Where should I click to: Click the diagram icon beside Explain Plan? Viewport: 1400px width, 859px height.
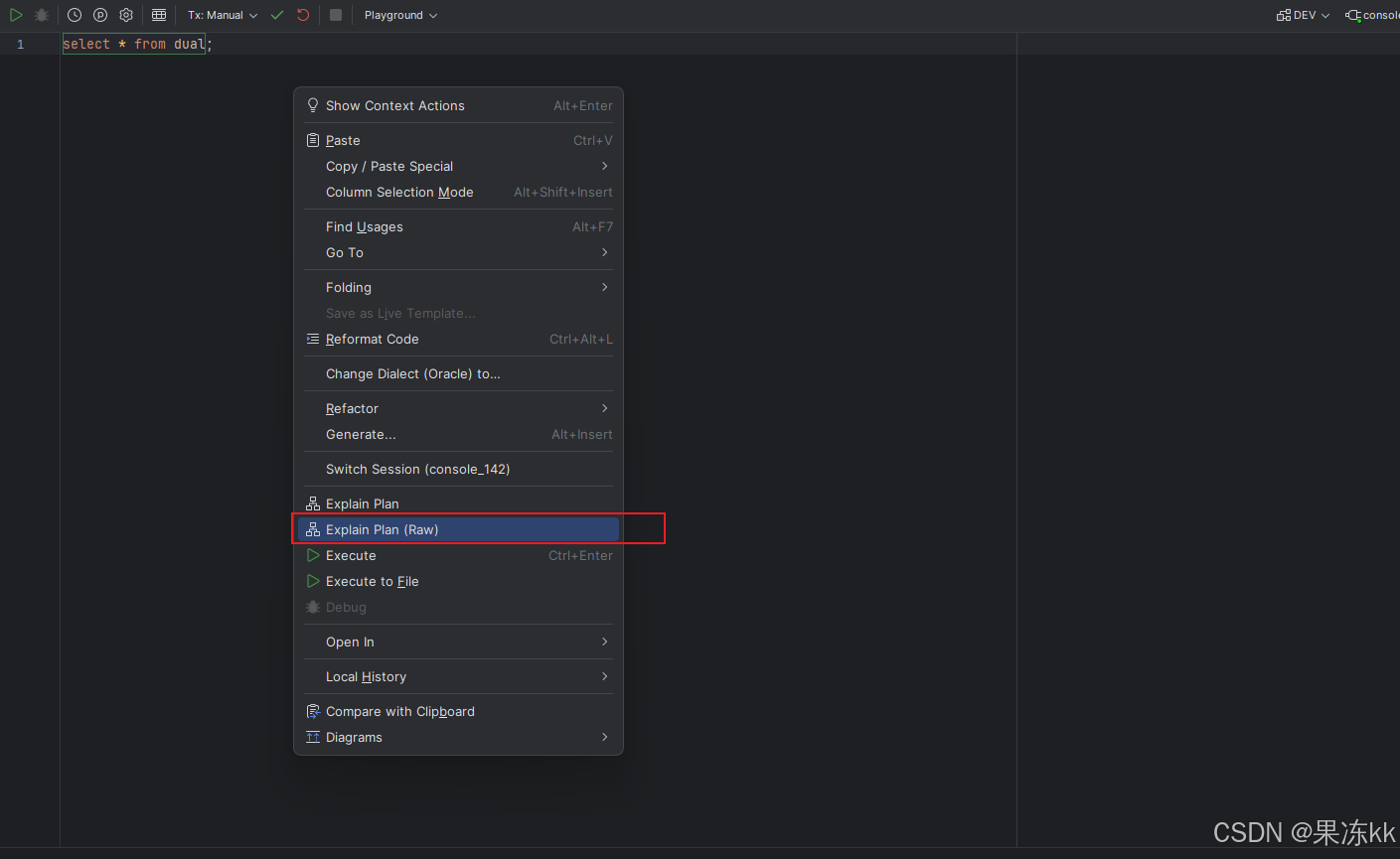coord(313,503)
